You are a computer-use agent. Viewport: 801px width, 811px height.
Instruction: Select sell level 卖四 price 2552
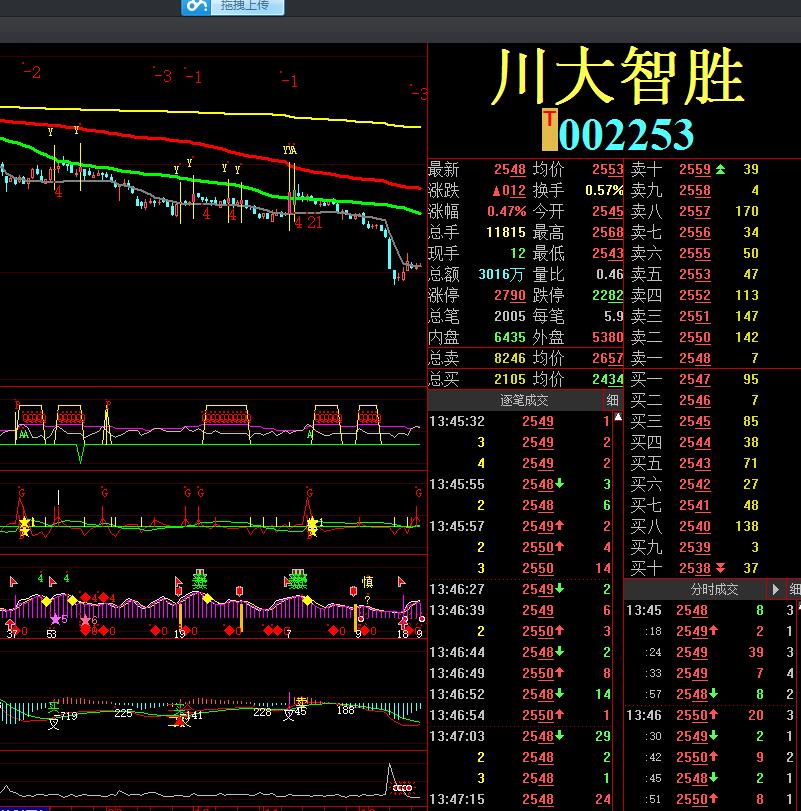pyautogui.click(x=694, y=295)
